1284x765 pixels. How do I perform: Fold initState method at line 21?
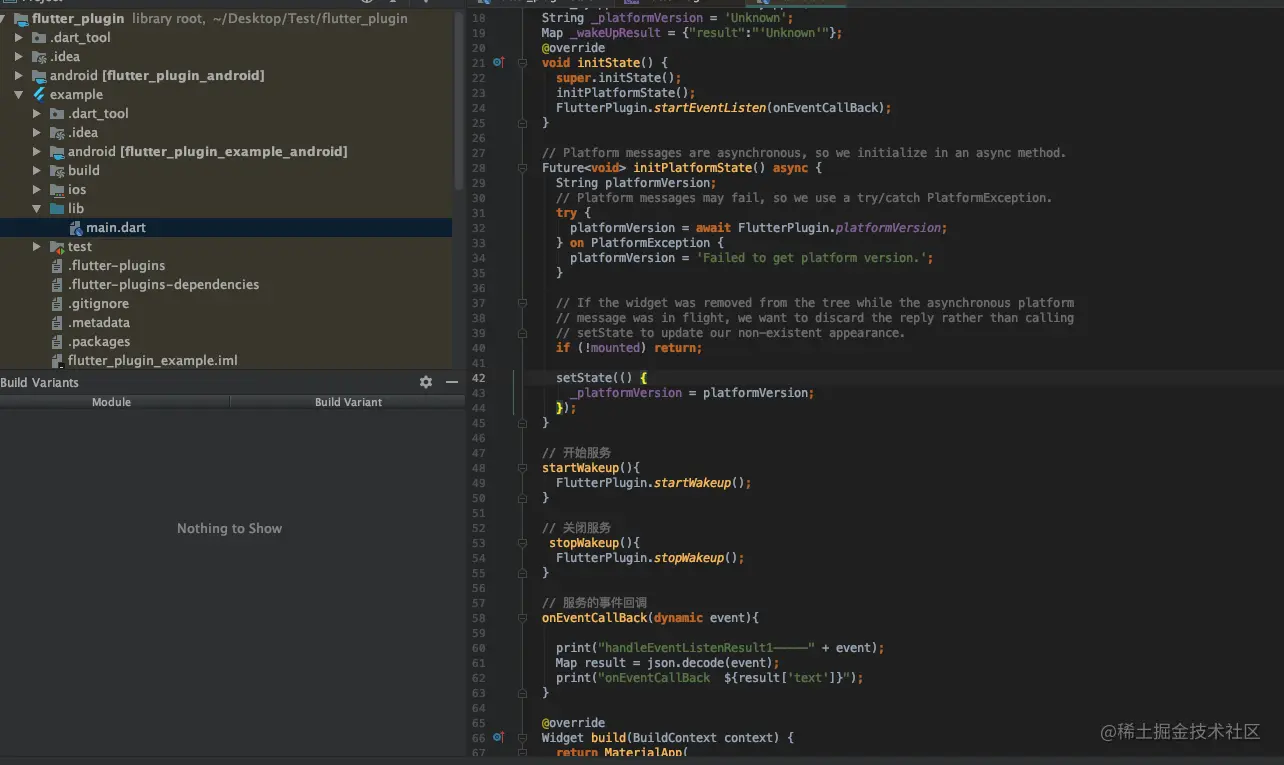(x=522, y=62)
